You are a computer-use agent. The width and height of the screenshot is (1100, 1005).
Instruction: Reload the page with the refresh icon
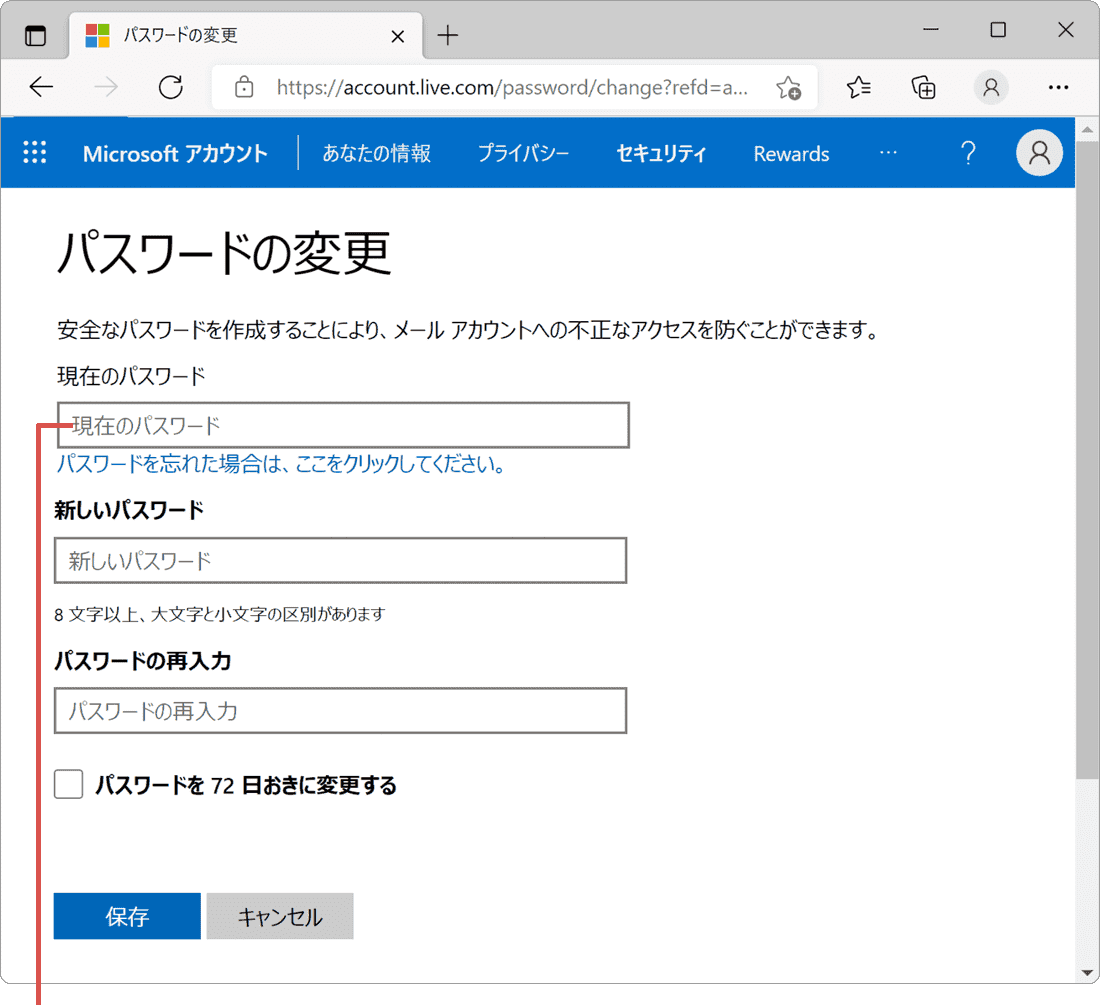tap(170, 87)
